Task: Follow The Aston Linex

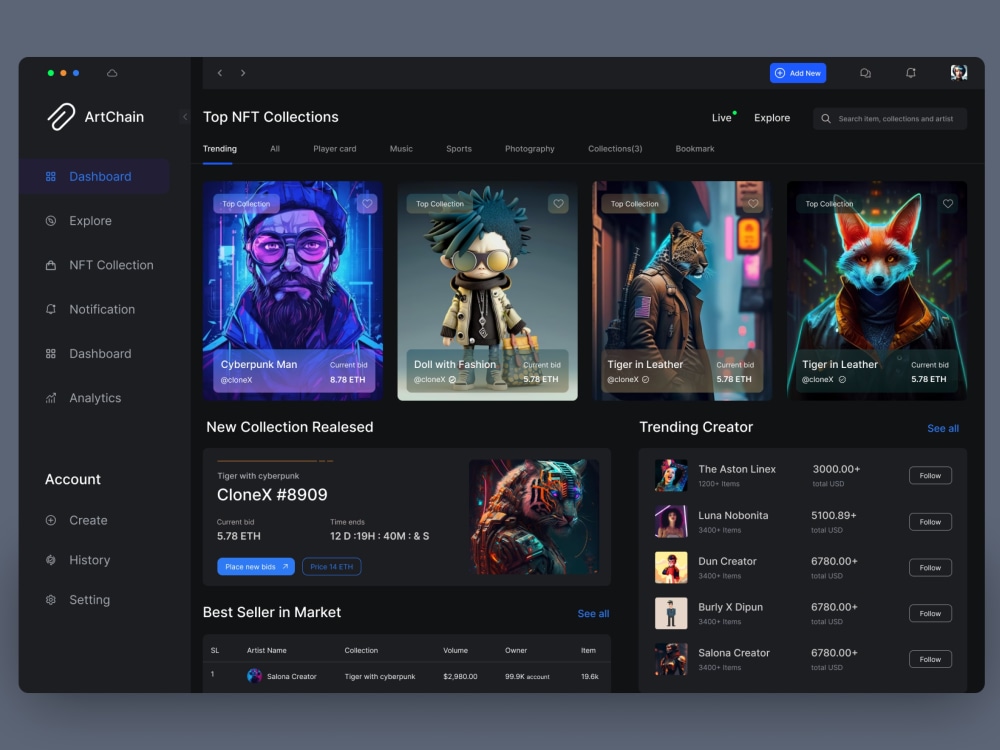Action: [x=930, y=476]
